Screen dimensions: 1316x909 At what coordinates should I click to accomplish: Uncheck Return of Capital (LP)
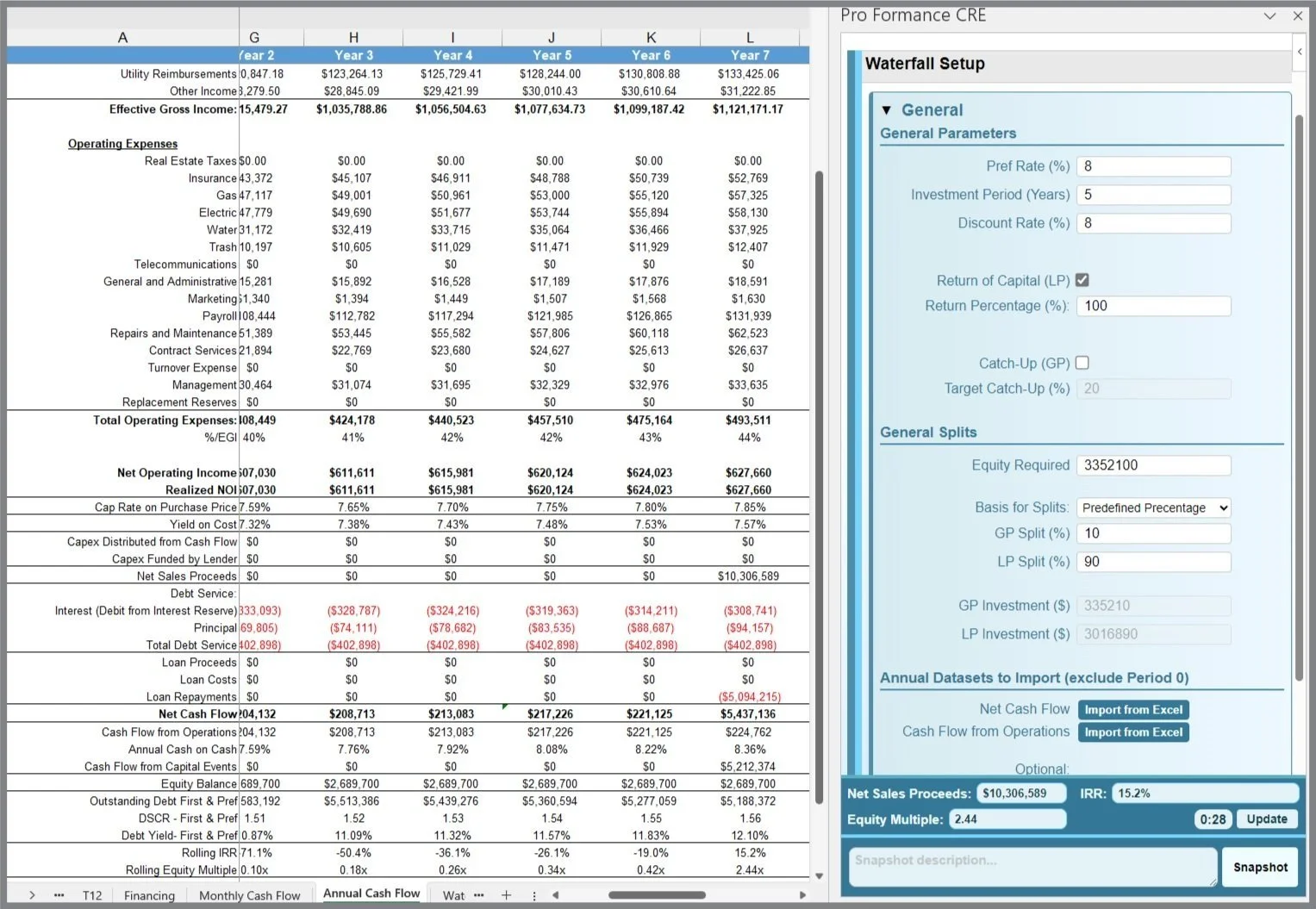[1082, 280]
